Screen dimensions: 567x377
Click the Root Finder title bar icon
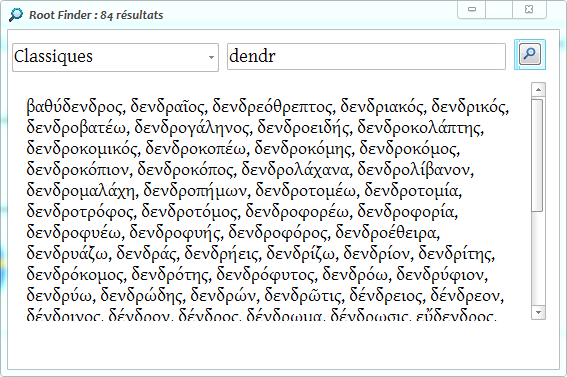point(16,15)
